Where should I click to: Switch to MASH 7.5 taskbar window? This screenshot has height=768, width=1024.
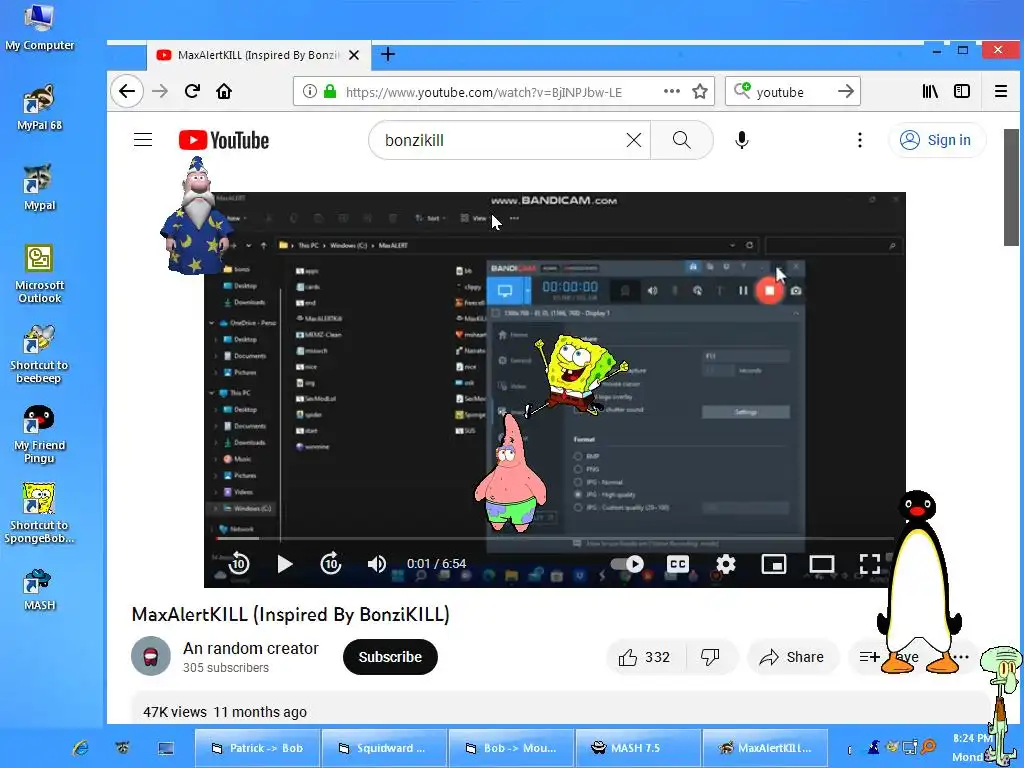[638, 748]
